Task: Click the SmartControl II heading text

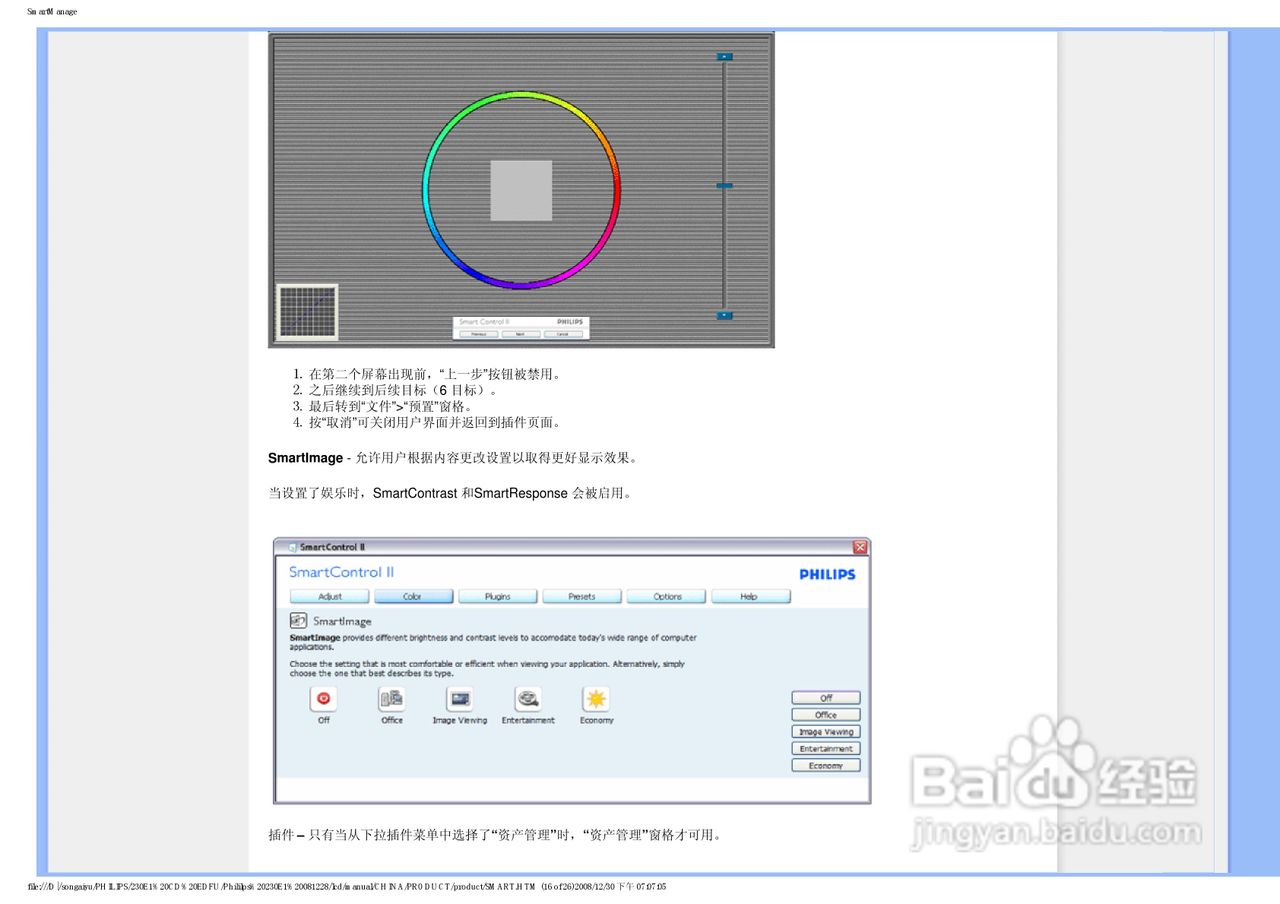Action: 342,572
